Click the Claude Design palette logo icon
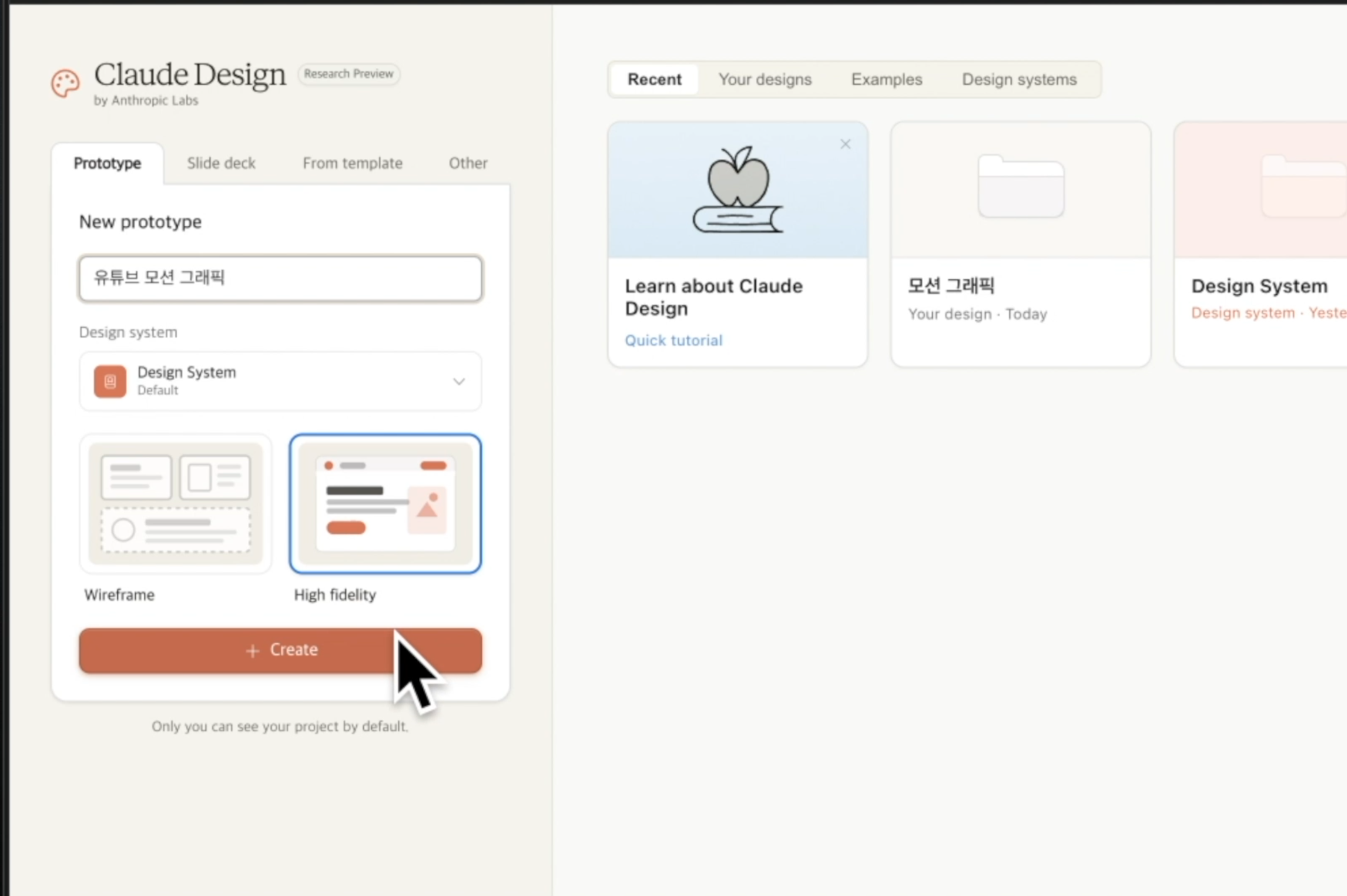Image resolution: width=1347 pixels, height=896 pixels. pyautogui.click(x=66, y=84)
